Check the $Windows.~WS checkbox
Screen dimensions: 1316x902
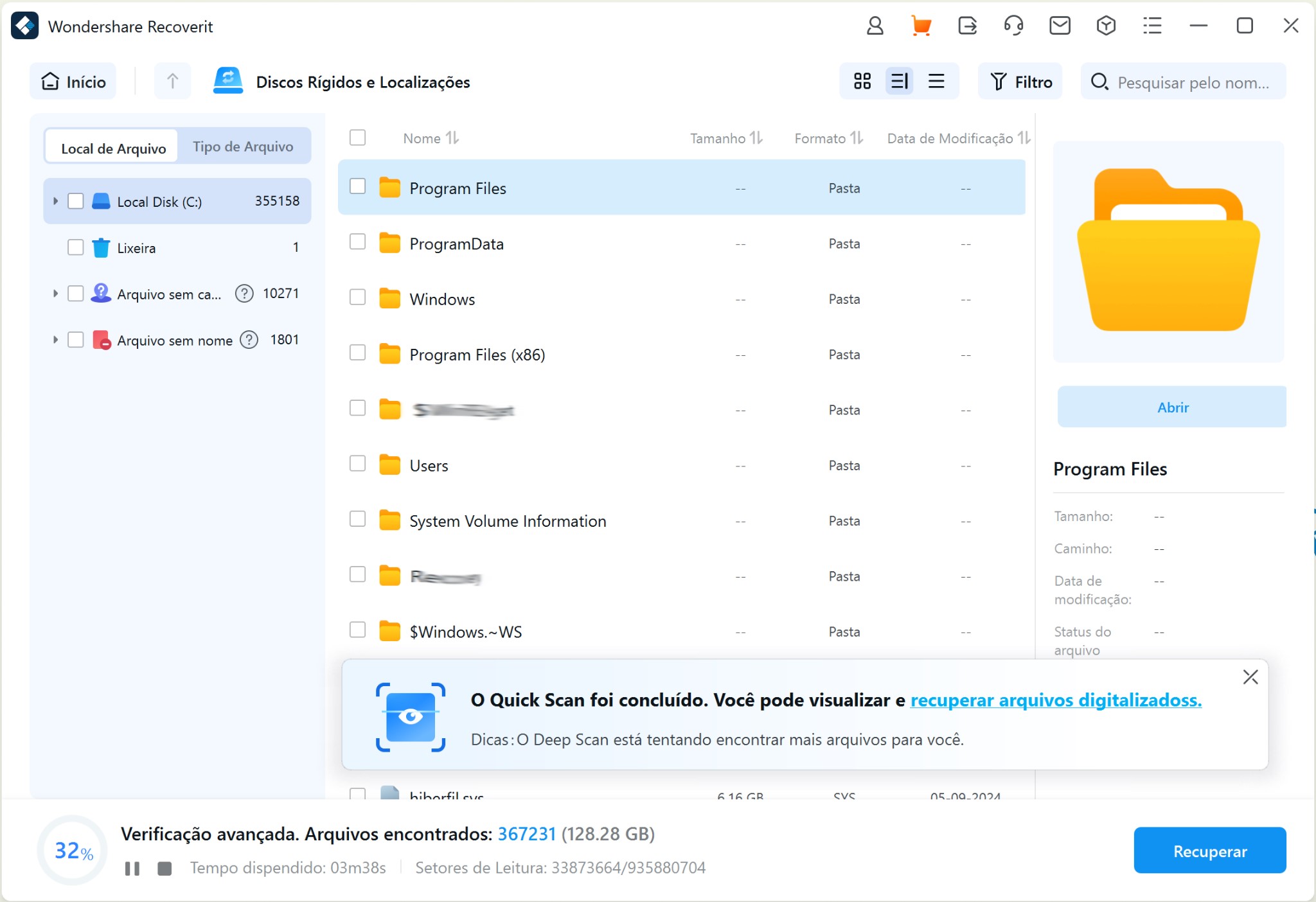[357, 630]
